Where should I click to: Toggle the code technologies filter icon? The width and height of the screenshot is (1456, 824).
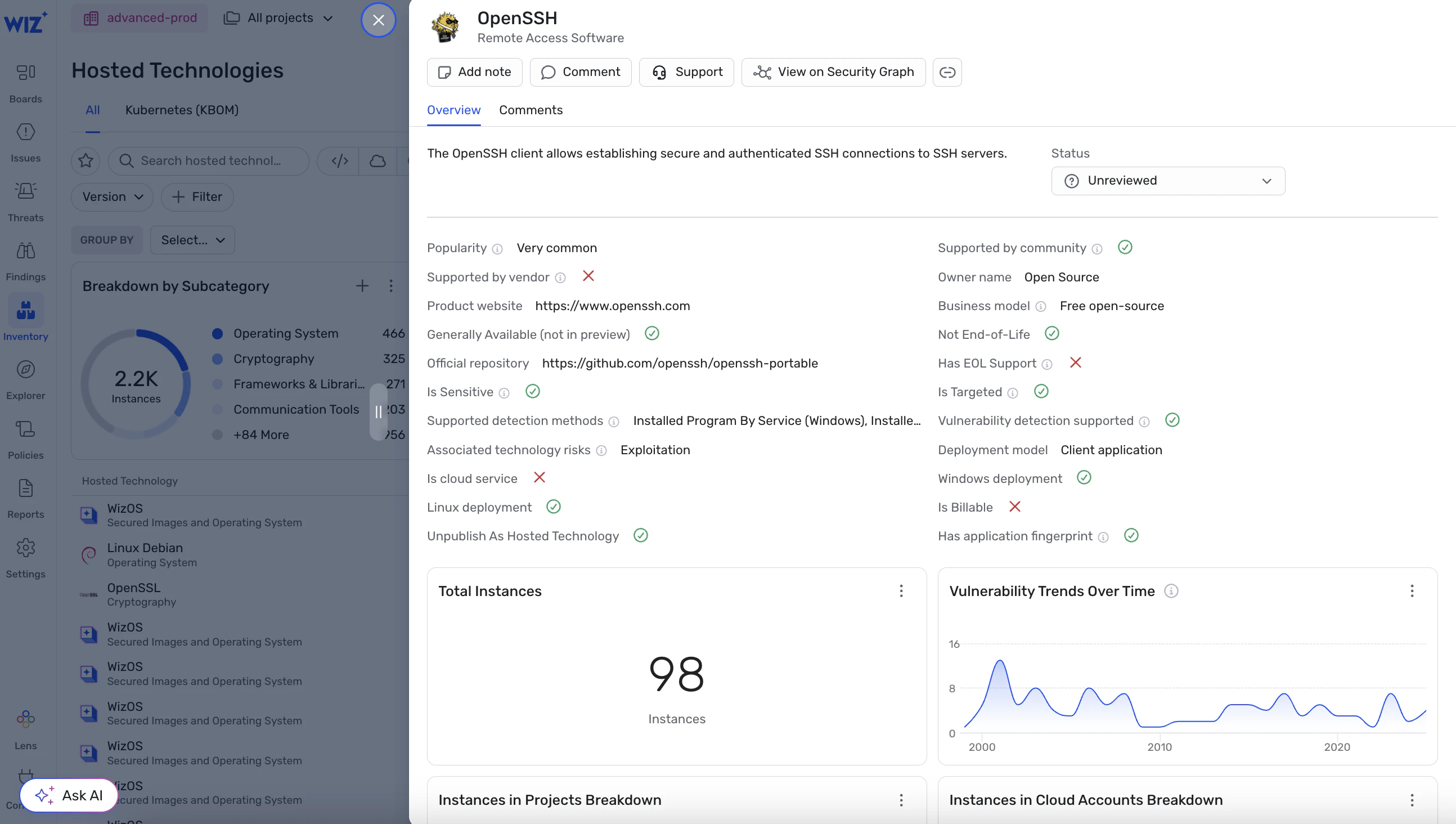tap(339, 161)
